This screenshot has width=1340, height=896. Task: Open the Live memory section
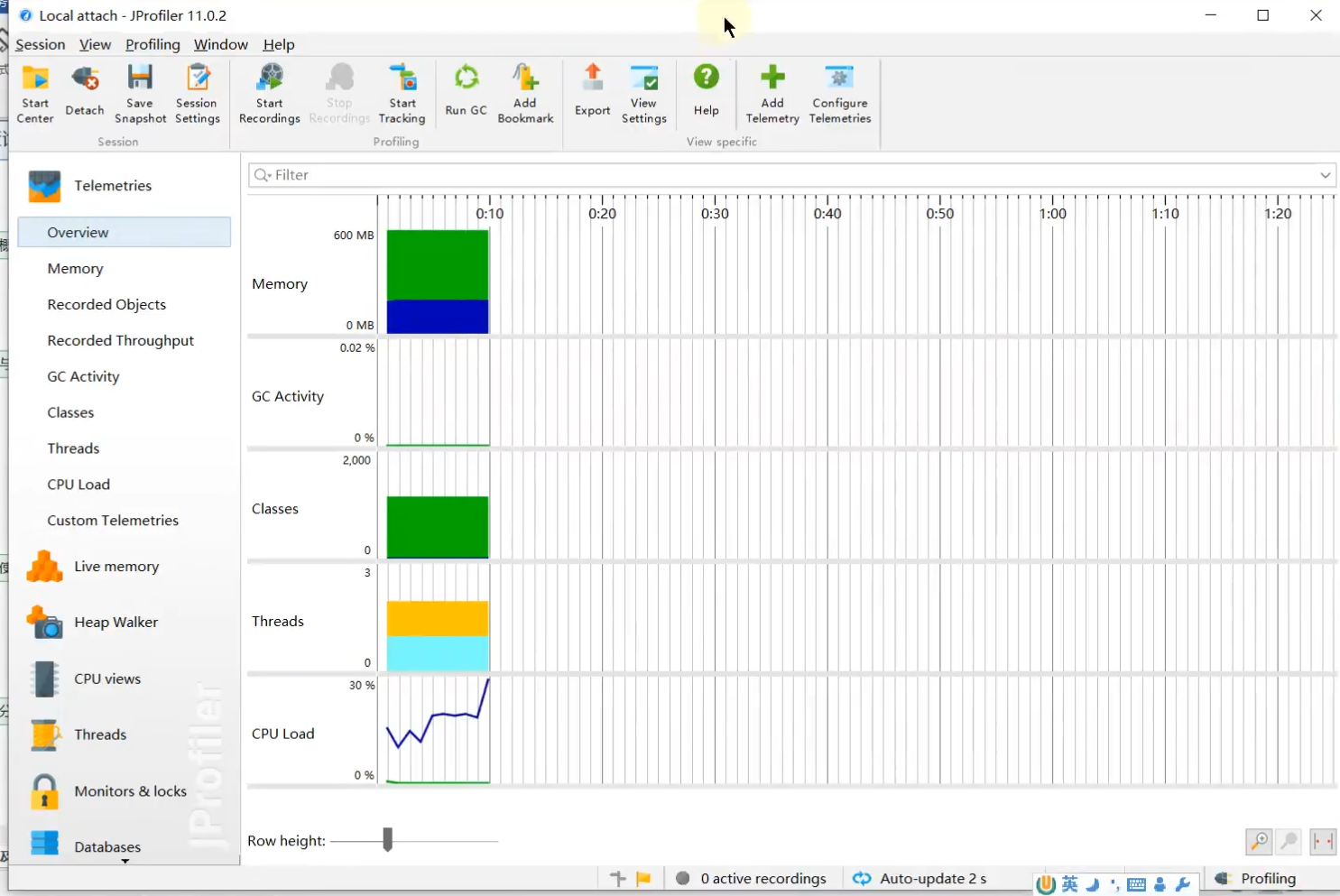(x=116, y=567)
